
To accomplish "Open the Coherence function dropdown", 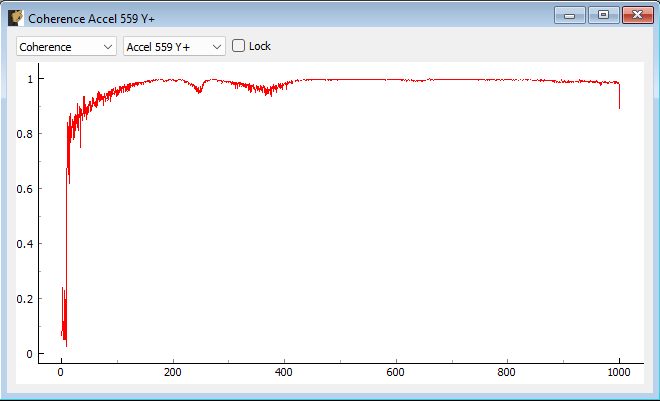I will tap(67, 46).
